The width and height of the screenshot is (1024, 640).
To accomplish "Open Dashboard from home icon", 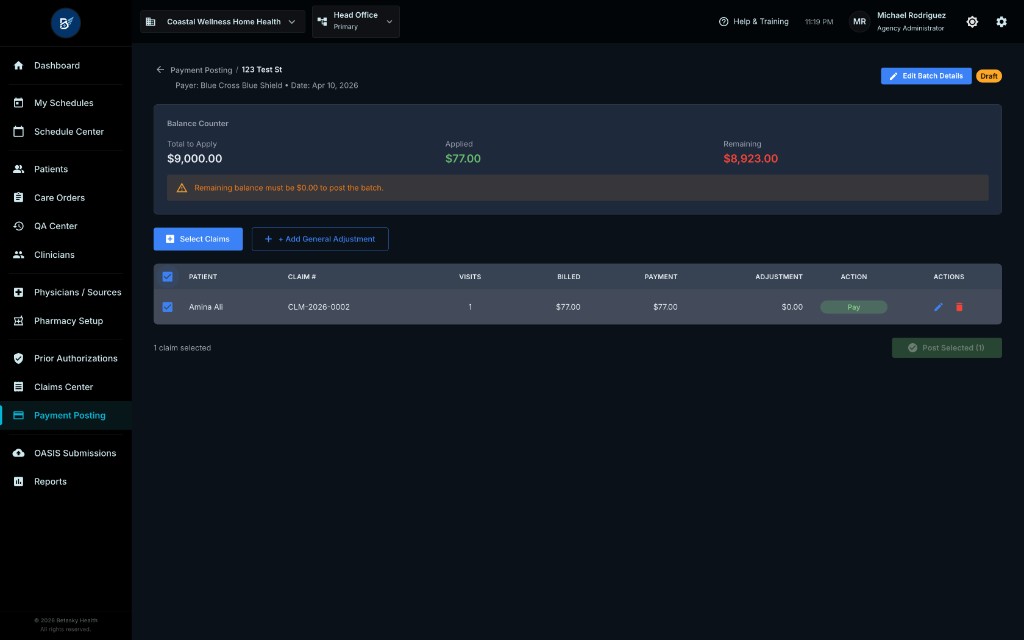I will pyautogui.click(x=18, y=65).
